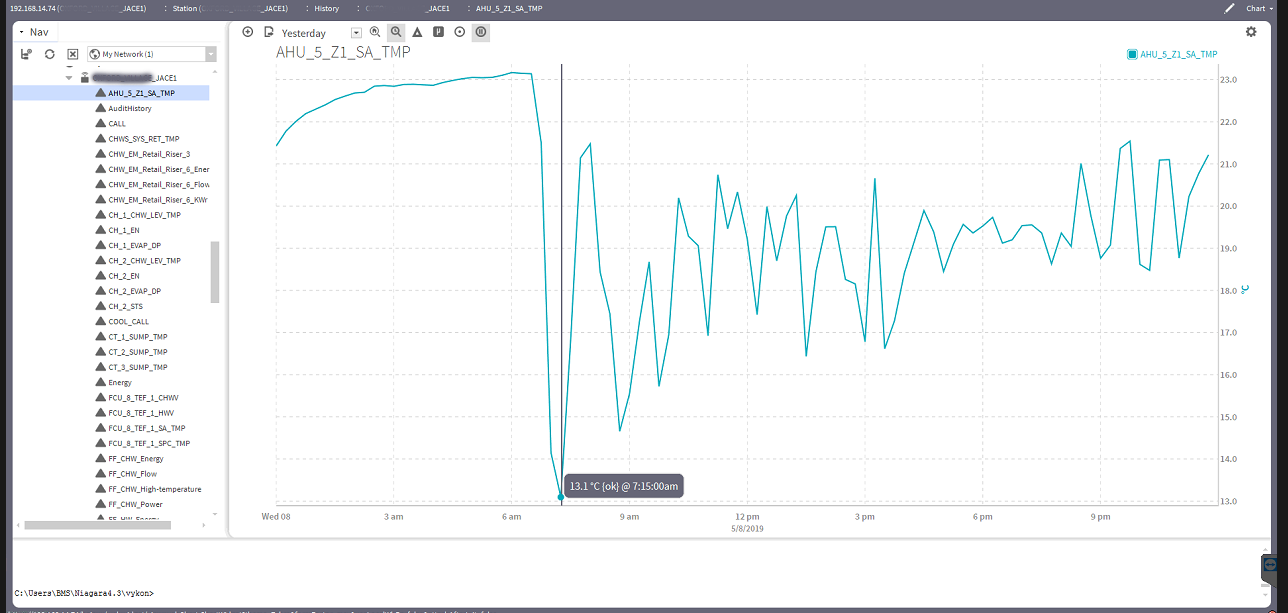This screenshot has width=1288, height=613.
Task: Click the pencil edit icon in top bar
Action: pos(1229,8)
